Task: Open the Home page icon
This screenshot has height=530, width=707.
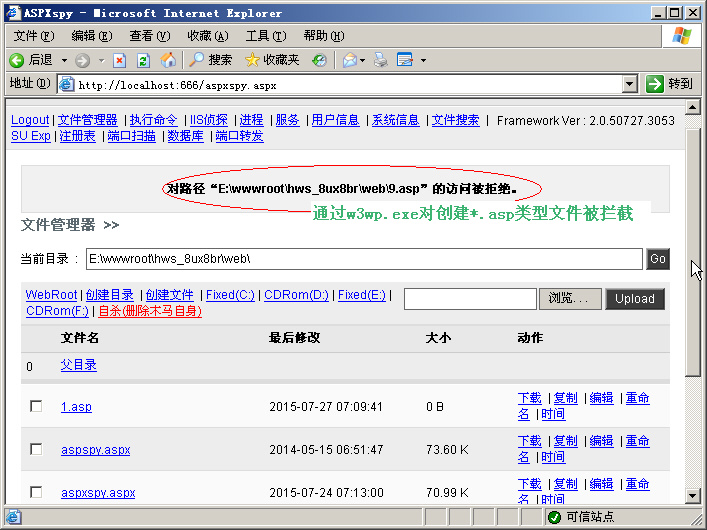Action: (x=168, y=60)
